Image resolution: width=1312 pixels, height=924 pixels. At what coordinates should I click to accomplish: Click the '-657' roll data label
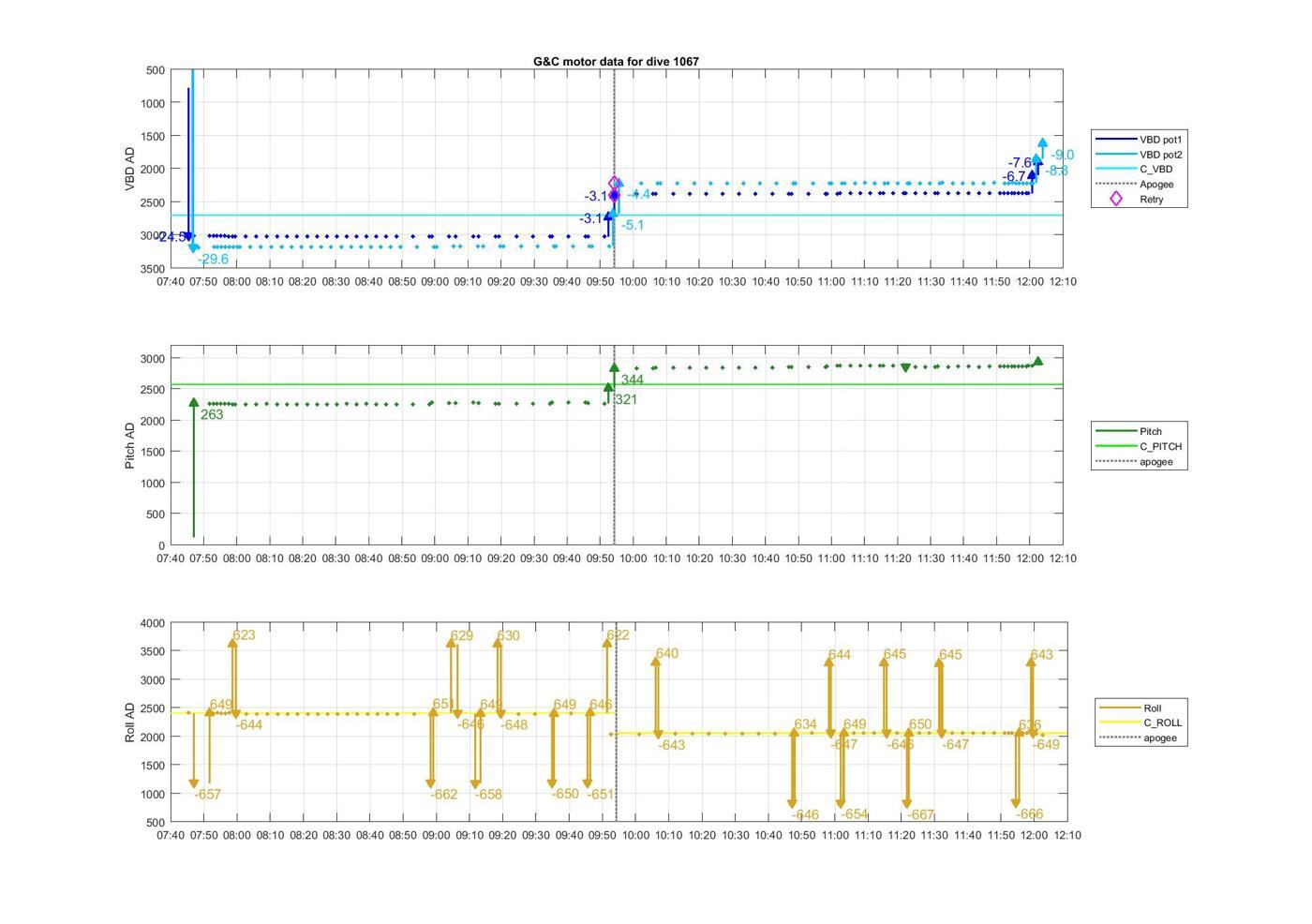(x=208, y=795)
